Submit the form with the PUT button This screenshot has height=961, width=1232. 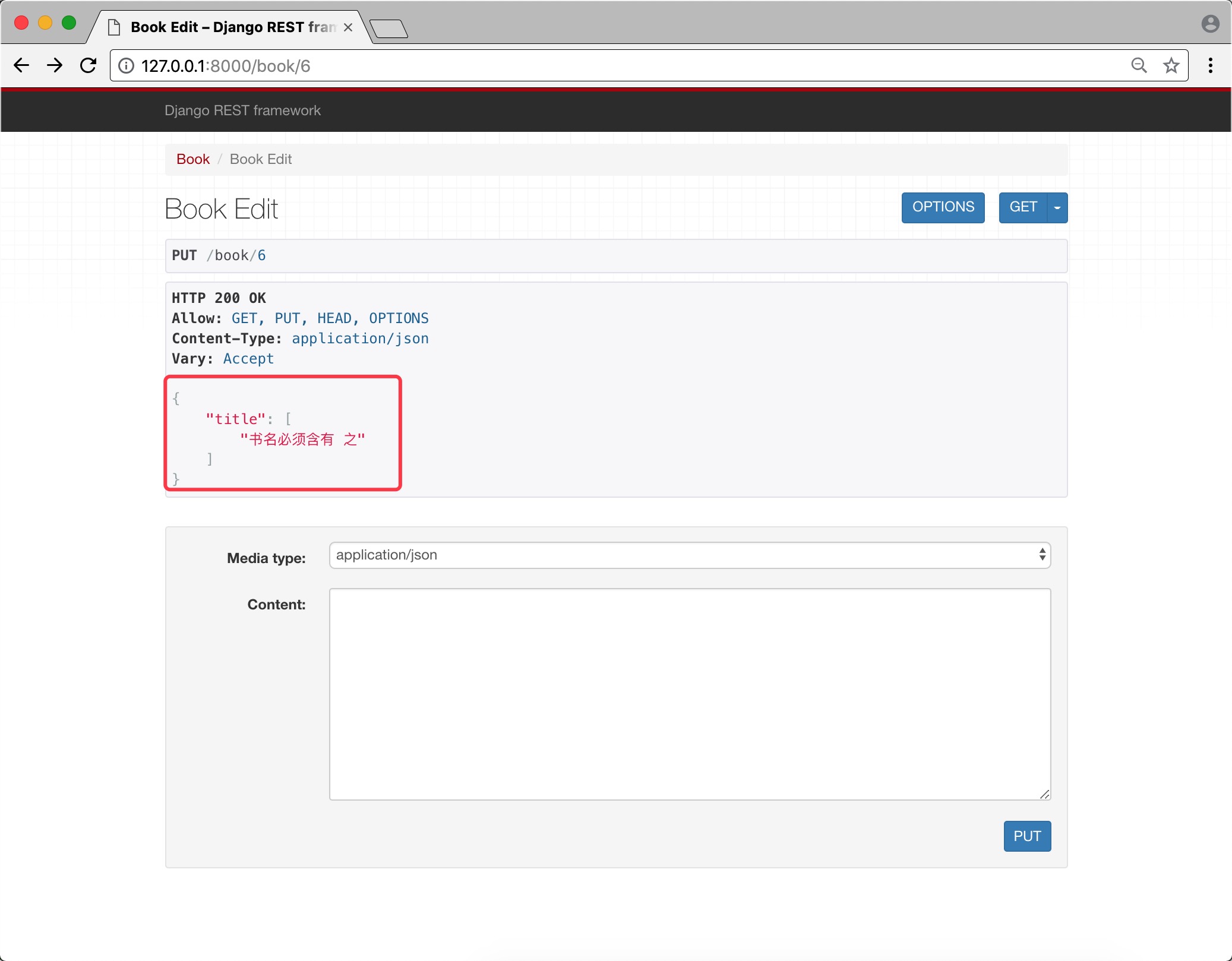(x=1027, y=836)
